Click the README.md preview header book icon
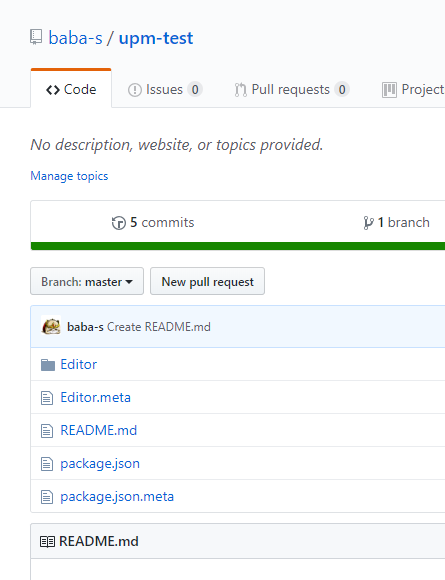Viewport: 445px width, 580px height. [x=47, y=542]
